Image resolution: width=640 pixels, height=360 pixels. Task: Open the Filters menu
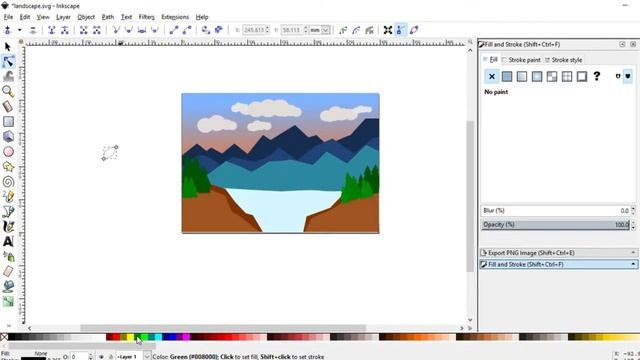coord(146,17)
